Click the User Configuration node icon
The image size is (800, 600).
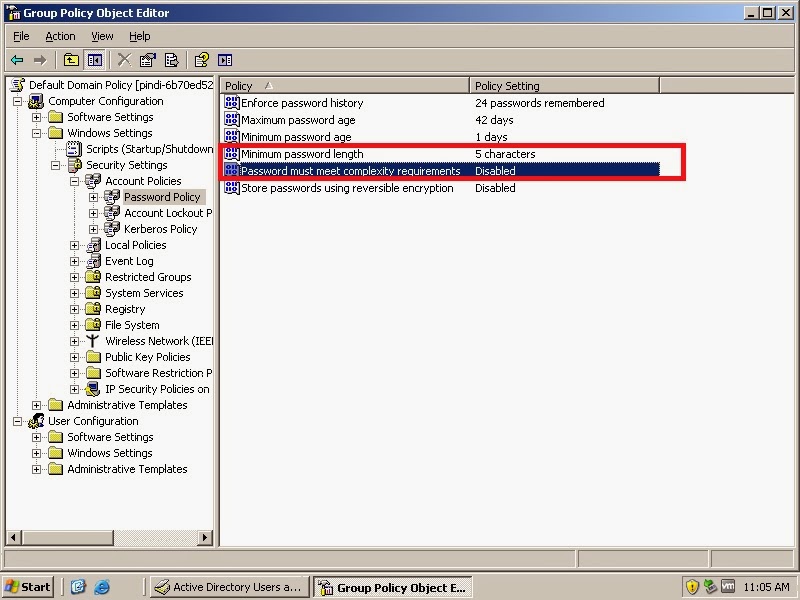click(36, 421)
